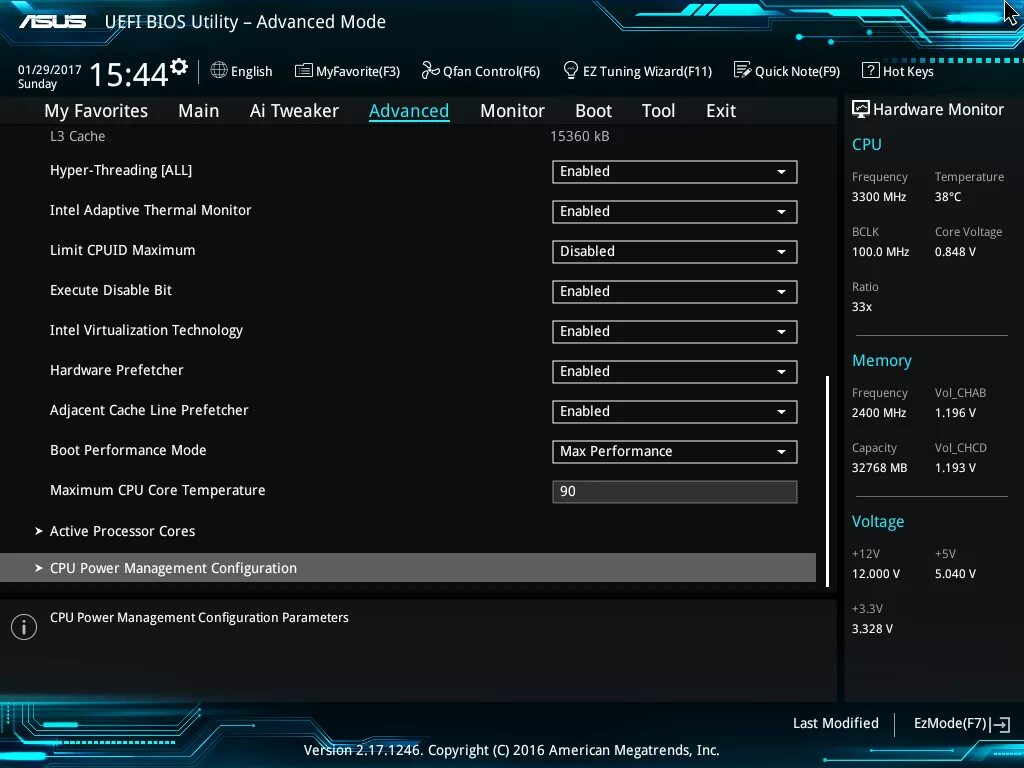1024x768 pixels.
Task: Click the Ratio 33x value
Action: [x=861, y=307]
